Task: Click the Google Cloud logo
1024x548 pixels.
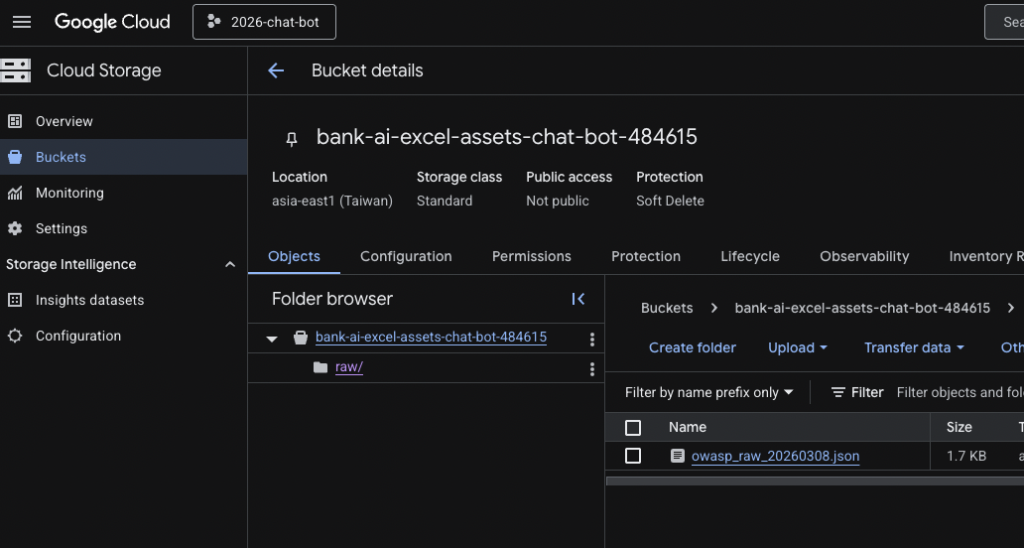Action: pos(112,22)
